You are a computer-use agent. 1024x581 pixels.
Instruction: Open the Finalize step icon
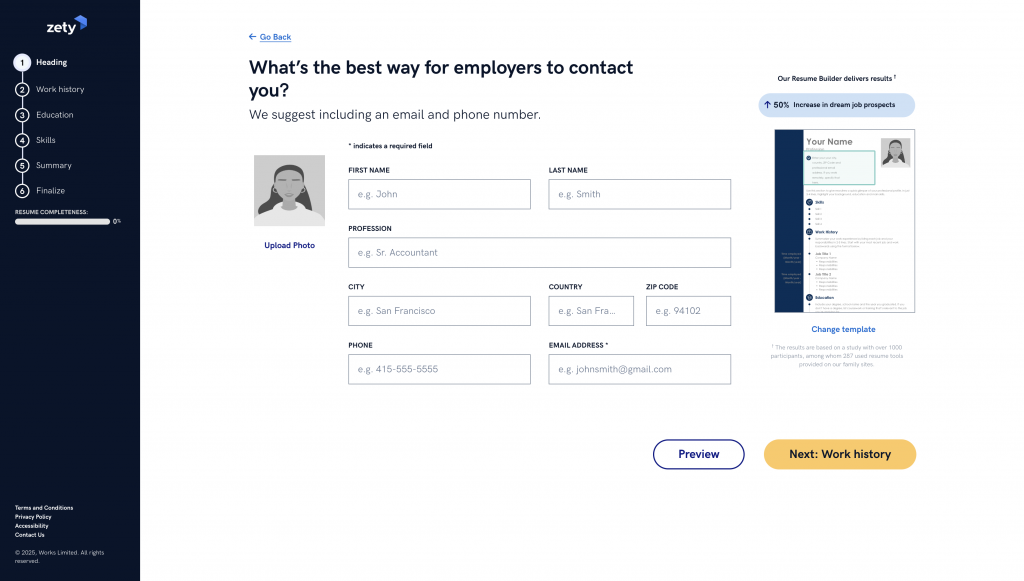[23, 190]
